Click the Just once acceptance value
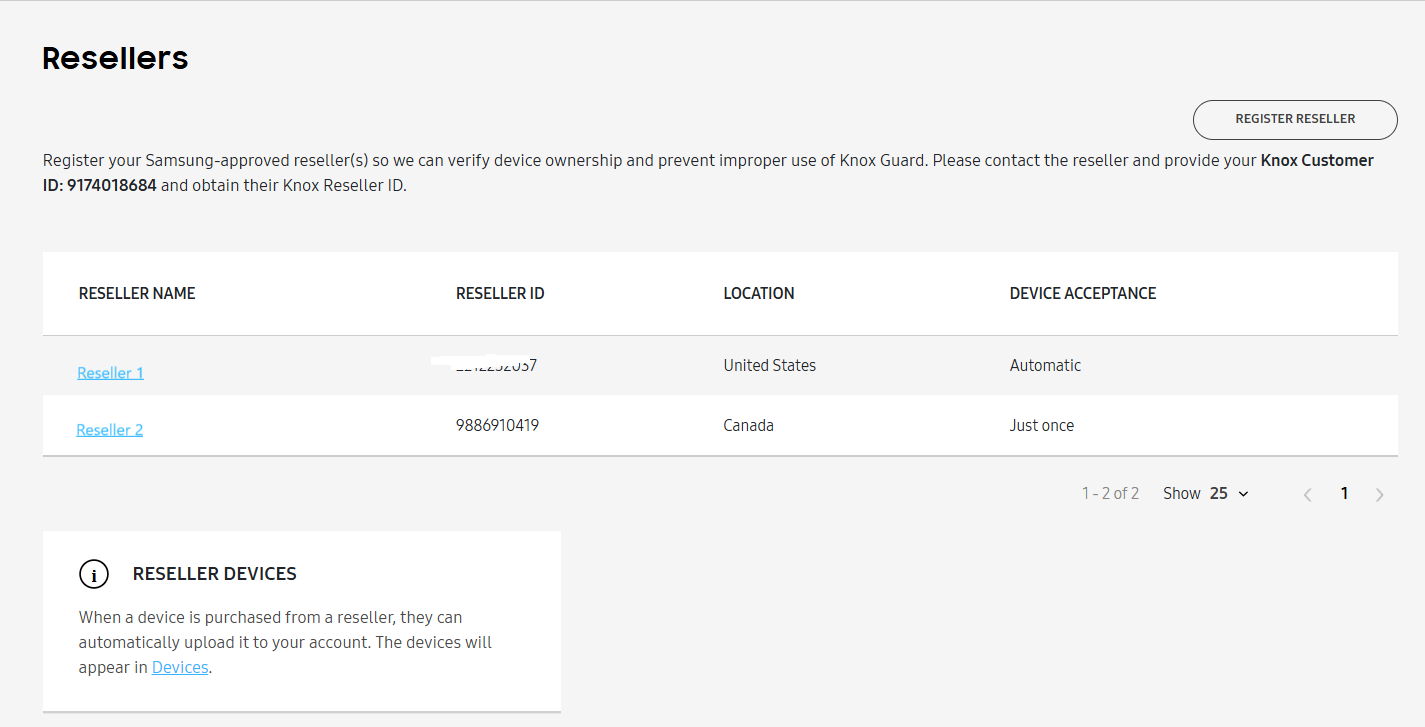Image resolution: width=1425 pixels, height=727 pixels. point(1041,425)
